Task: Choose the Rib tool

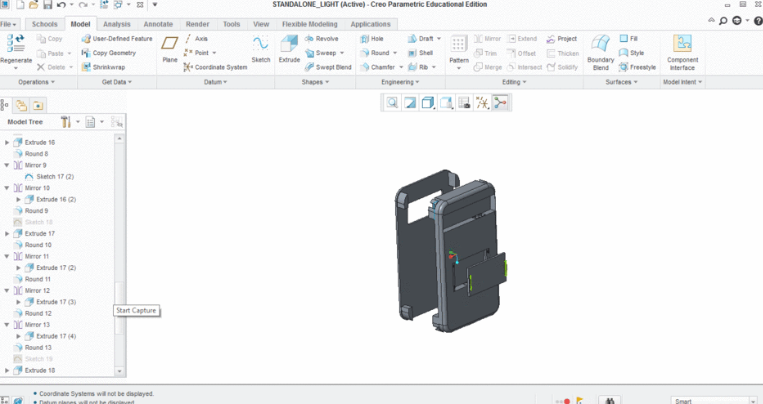Action: tap(419, 67)
